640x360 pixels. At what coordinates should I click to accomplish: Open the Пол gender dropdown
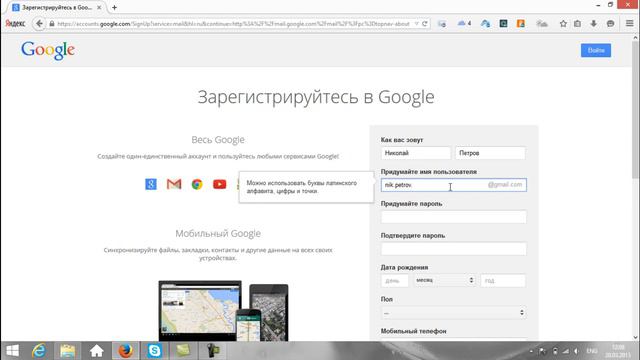(453, 313)
